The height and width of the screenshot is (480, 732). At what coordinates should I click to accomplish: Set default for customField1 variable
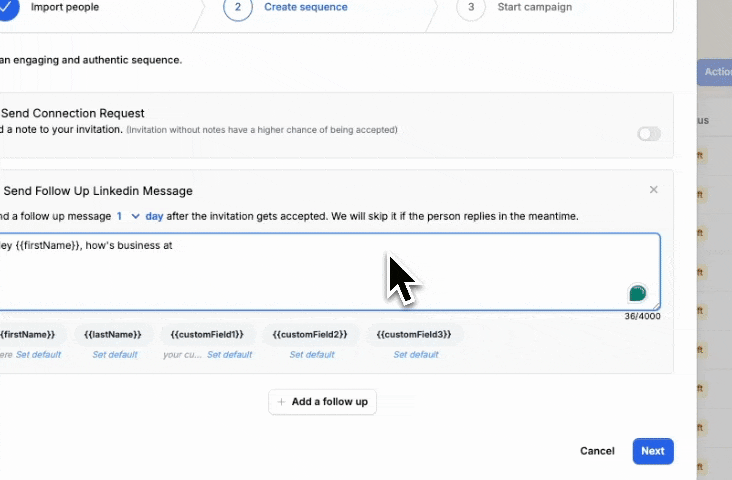[x=230, y=354]
